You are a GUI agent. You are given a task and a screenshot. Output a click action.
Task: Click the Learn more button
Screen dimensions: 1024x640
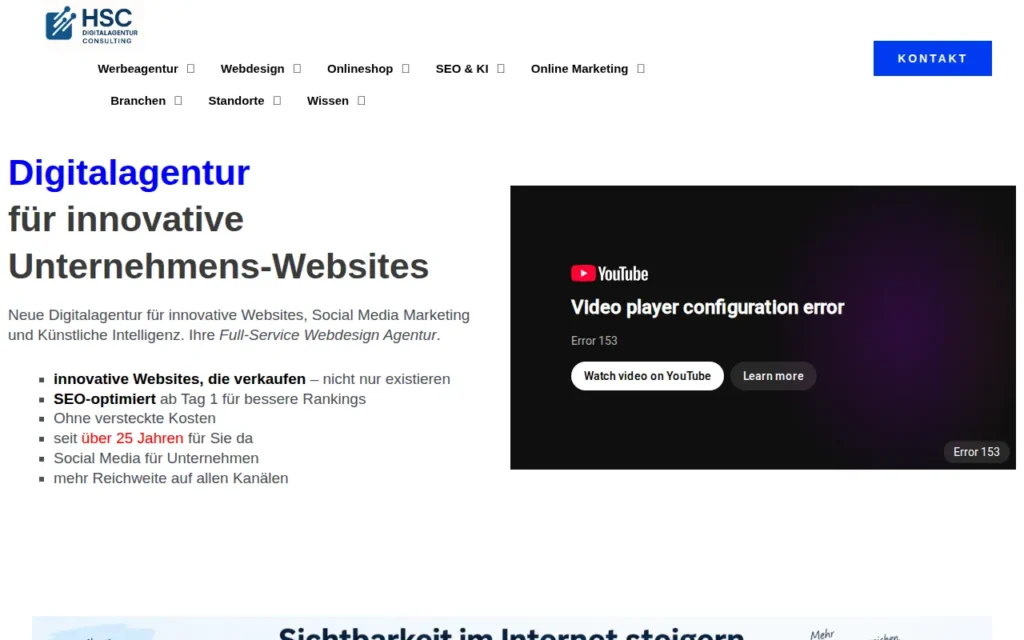773,376
